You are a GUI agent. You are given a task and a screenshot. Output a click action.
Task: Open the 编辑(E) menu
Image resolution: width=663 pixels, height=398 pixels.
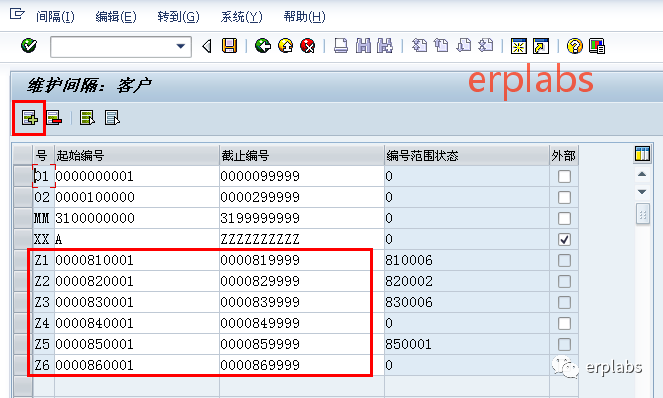point(116,16)
